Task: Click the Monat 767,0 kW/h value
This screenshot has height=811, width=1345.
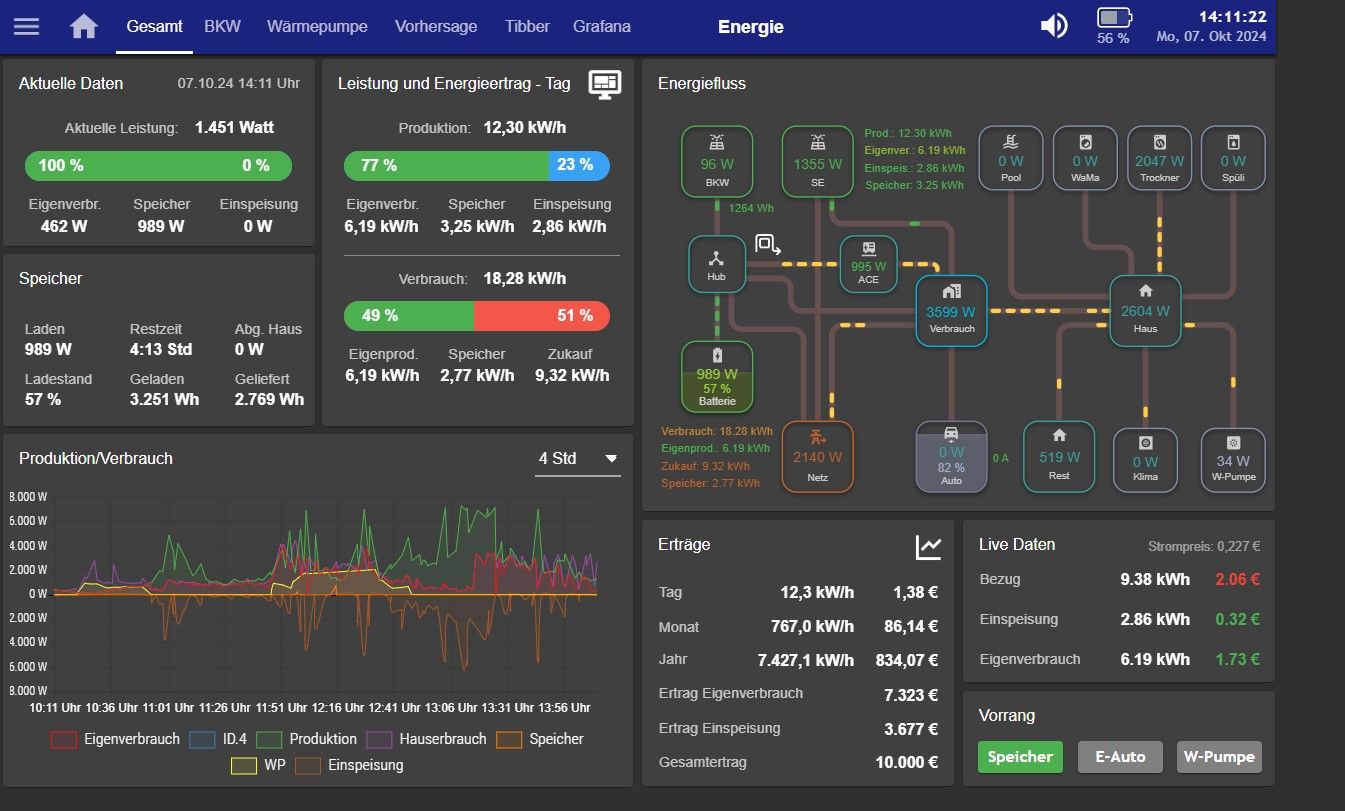Action: pyautogui.click(x=813, y=627)
